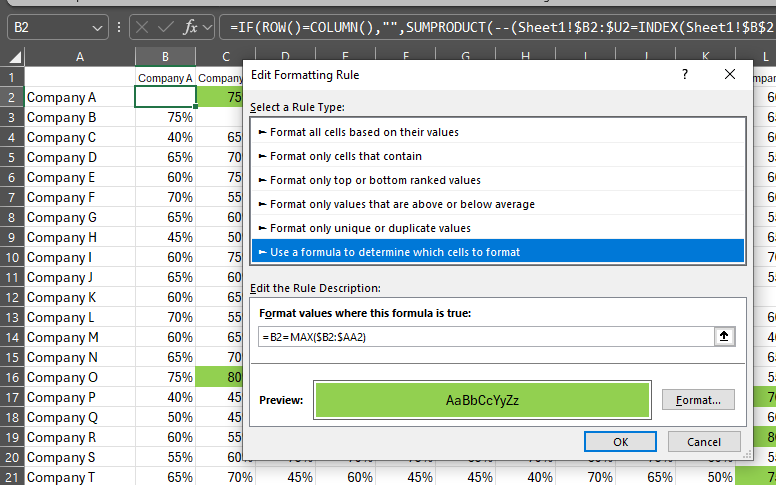Click the Select All corner triangle

[x=15, y=57]
